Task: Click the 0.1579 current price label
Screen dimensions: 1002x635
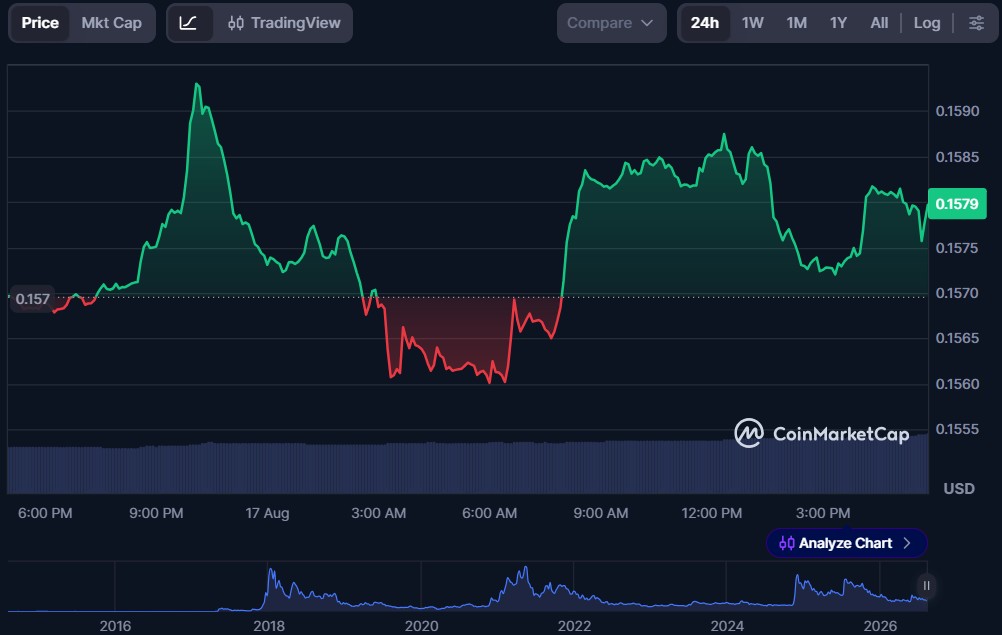Action: click(x=957, y=204)
